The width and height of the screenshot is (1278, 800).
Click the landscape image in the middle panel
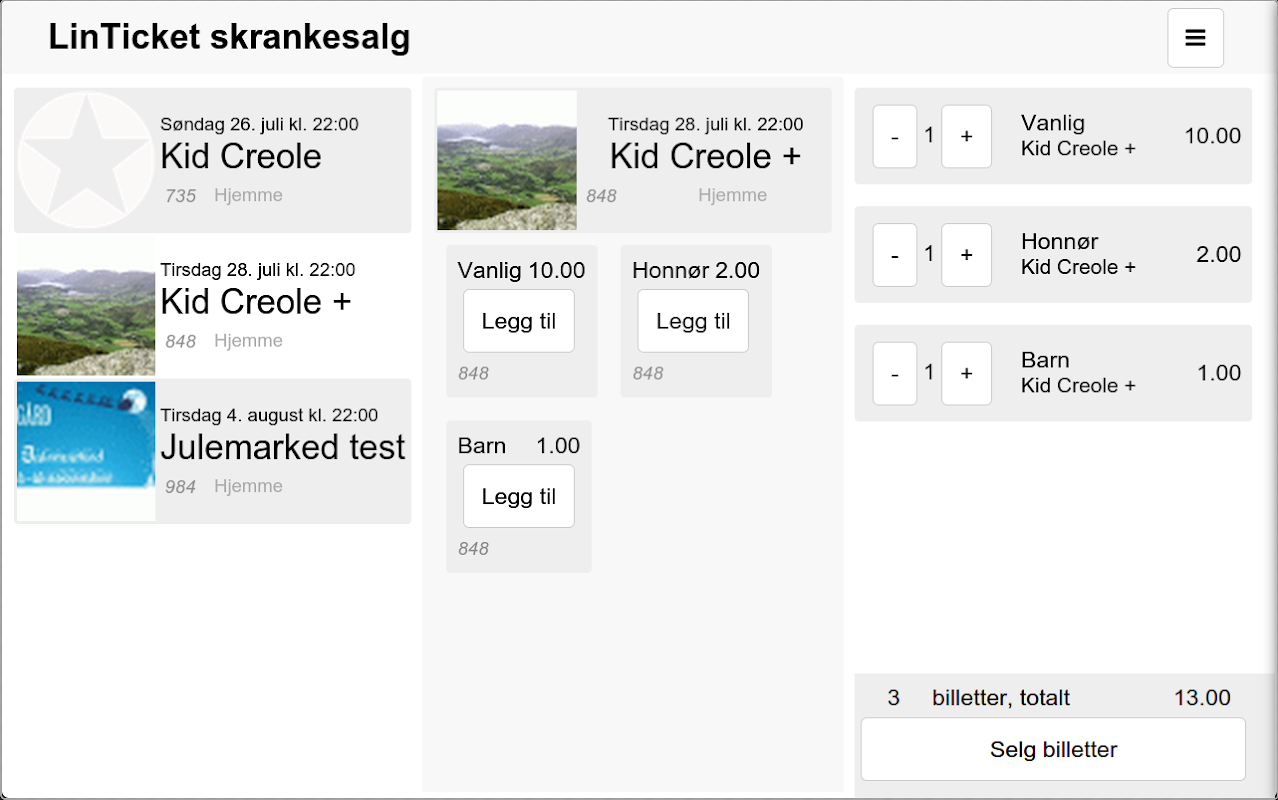(x=507, y=160)
